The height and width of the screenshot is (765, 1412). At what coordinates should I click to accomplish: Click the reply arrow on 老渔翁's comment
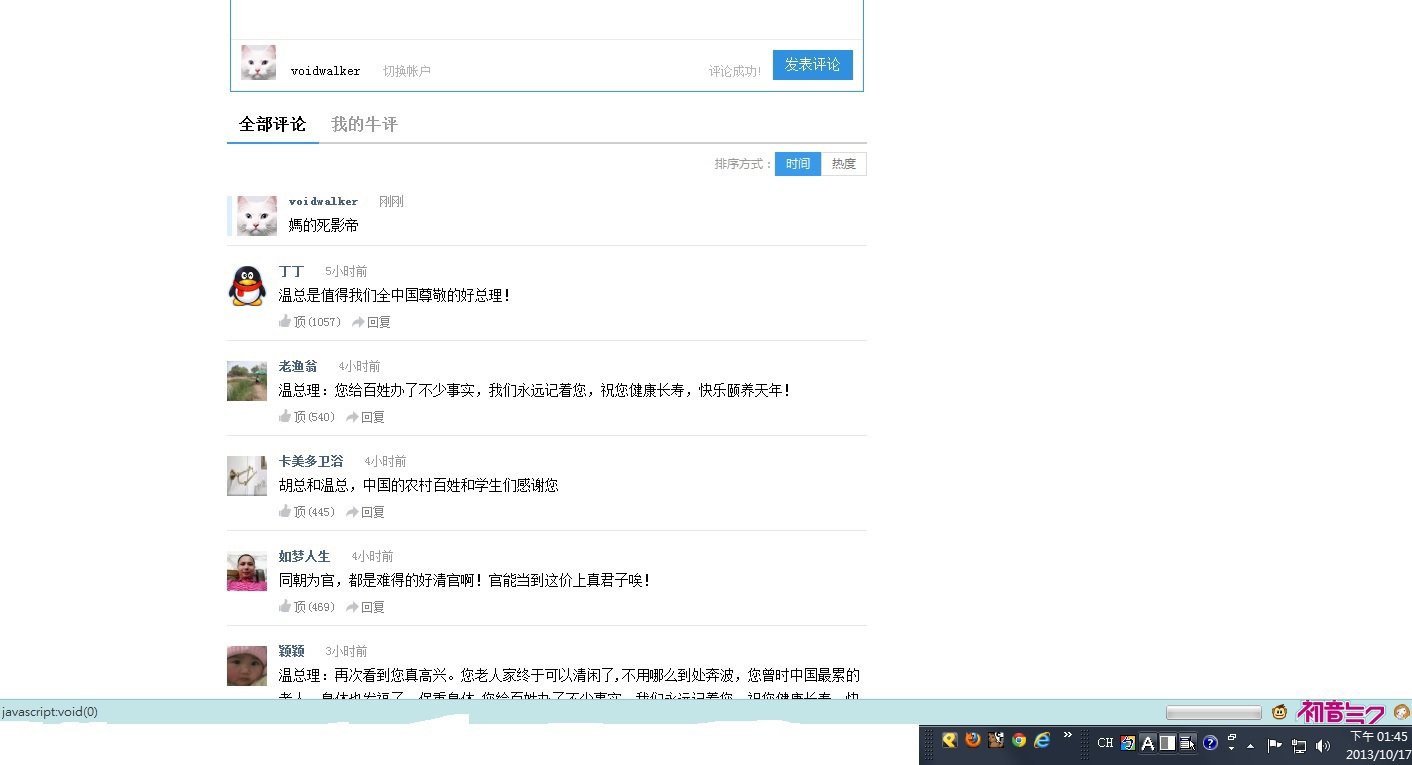(x=354, y=417)
